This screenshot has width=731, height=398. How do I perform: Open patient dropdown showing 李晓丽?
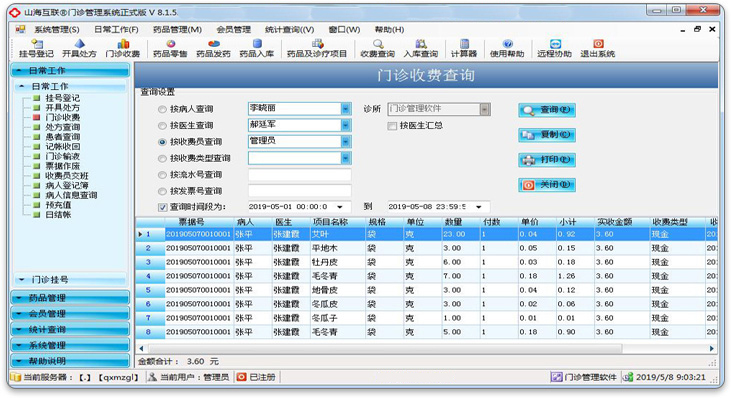tap(345, 109)
